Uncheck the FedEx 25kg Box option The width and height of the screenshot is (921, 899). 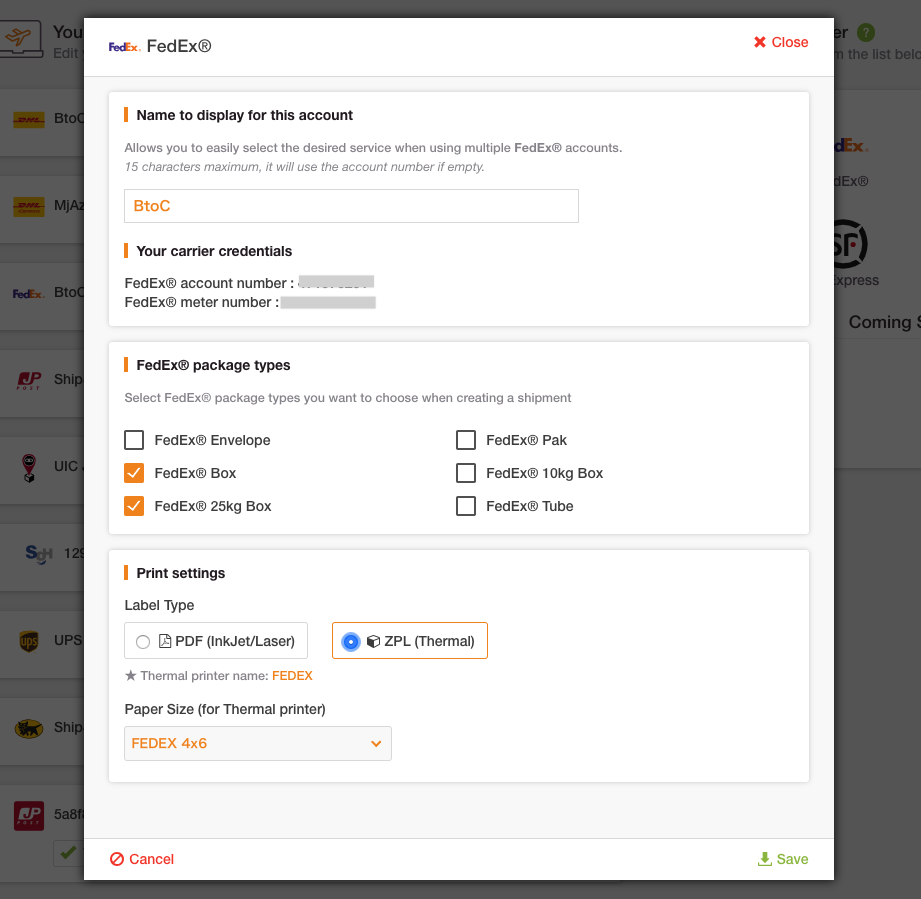tap(134, 506)
